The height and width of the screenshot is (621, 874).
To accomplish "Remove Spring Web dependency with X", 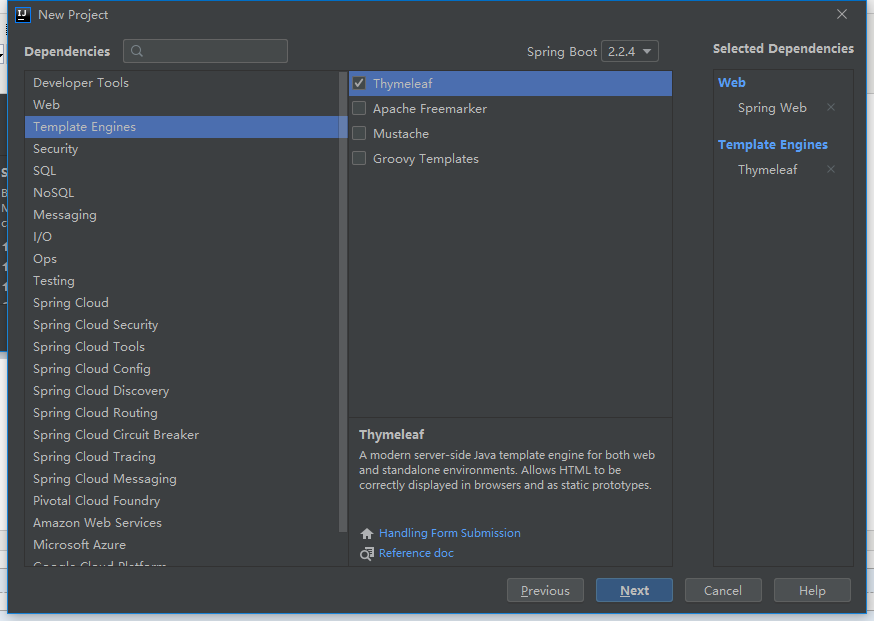I will coord(831,107).
